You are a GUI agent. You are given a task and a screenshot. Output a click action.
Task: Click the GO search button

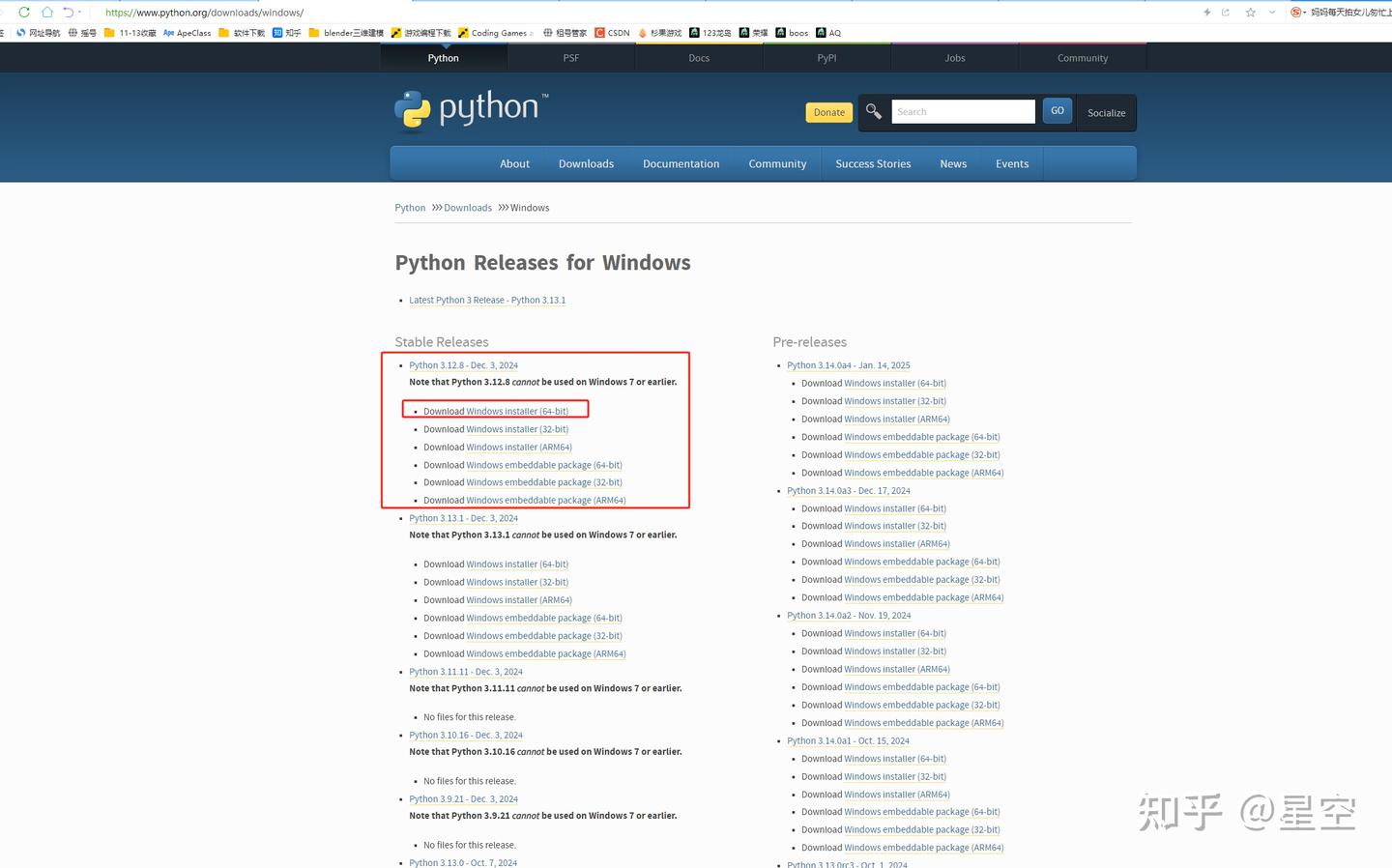[x=1058, y=111]
